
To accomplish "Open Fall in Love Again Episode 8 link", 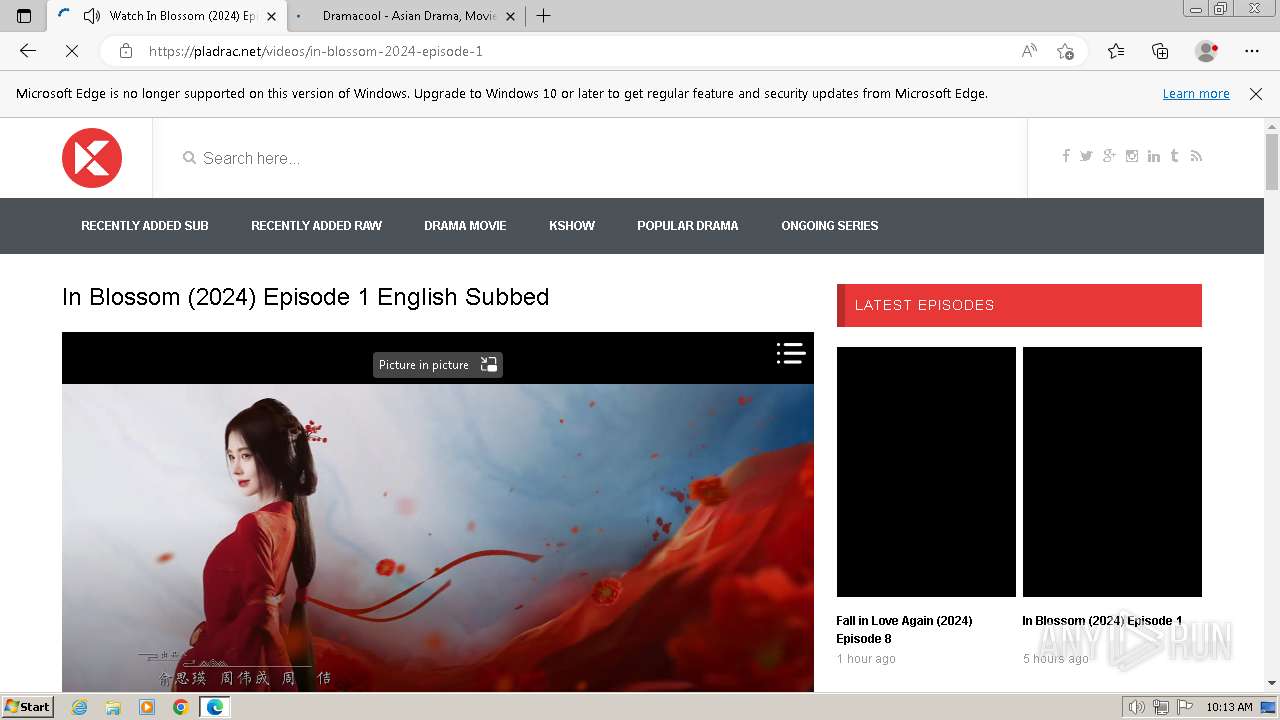I will click(x=904, y=630).
